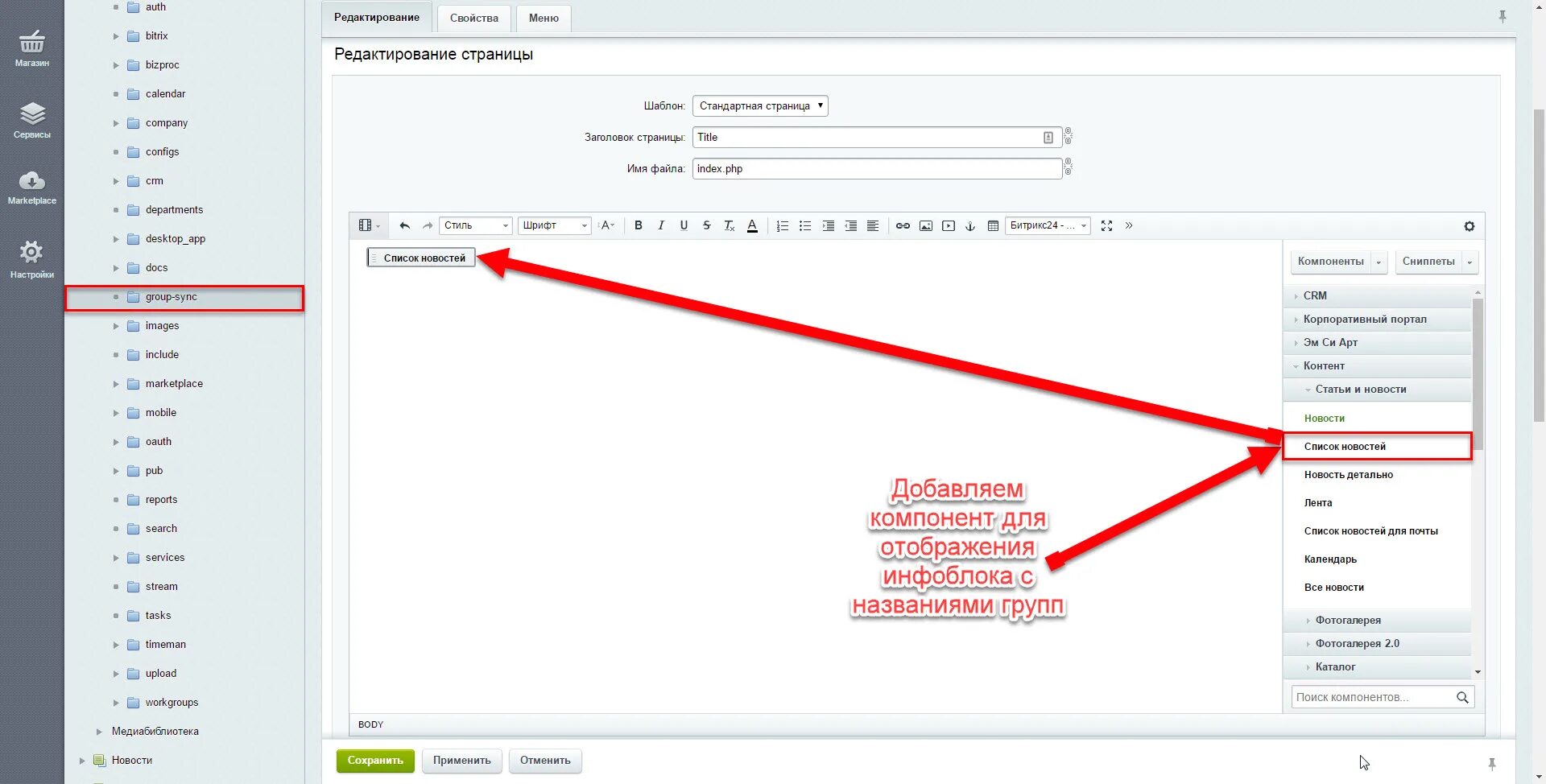Open the Настройки sidebar section
This screenshot has height=784, width=1546.
tap(32, 259)
